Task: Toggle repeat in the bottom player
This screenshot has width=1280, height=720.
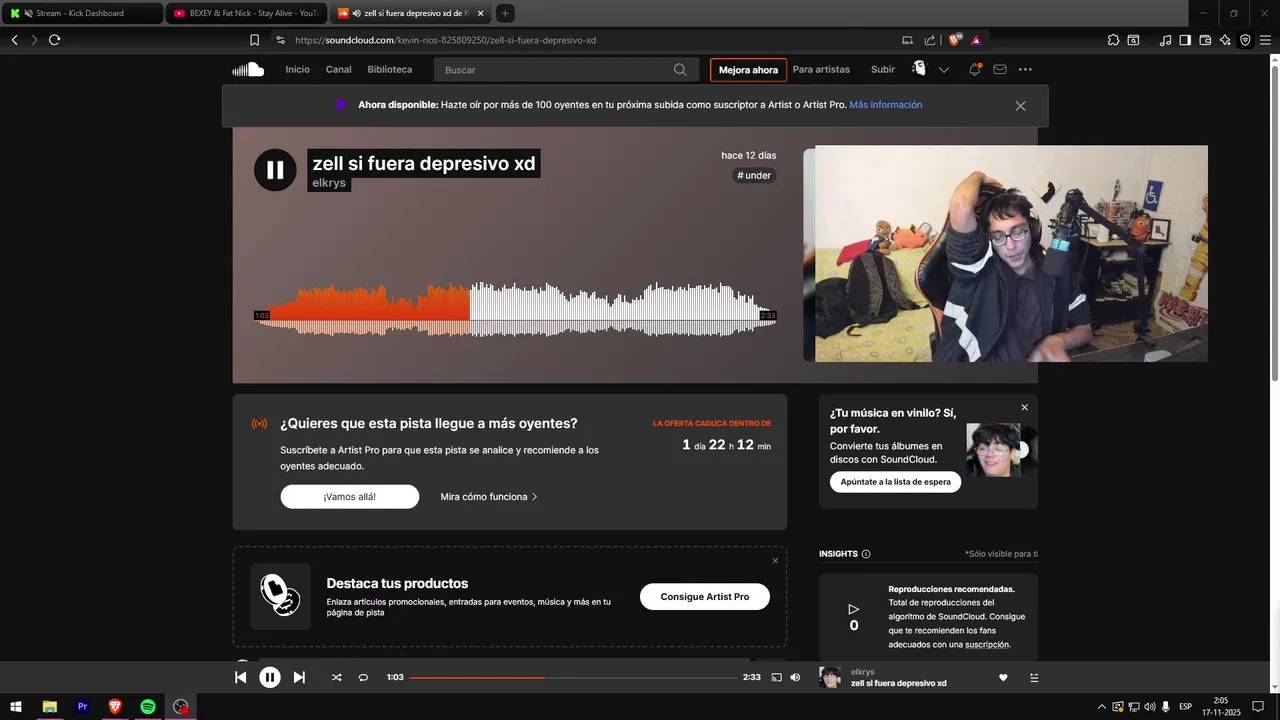Action: coord(363,677)
